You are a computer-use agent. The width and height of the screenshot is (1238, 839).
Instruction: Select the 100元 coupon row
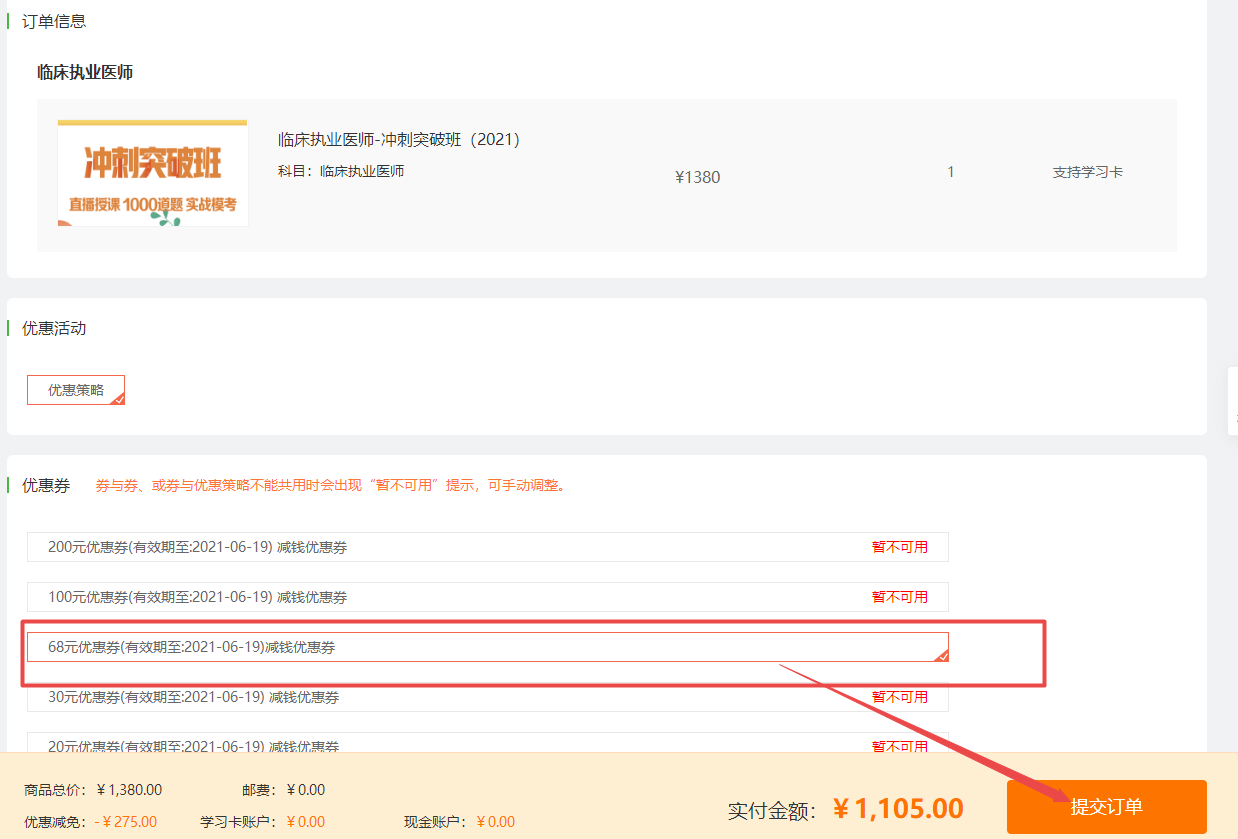487,597
